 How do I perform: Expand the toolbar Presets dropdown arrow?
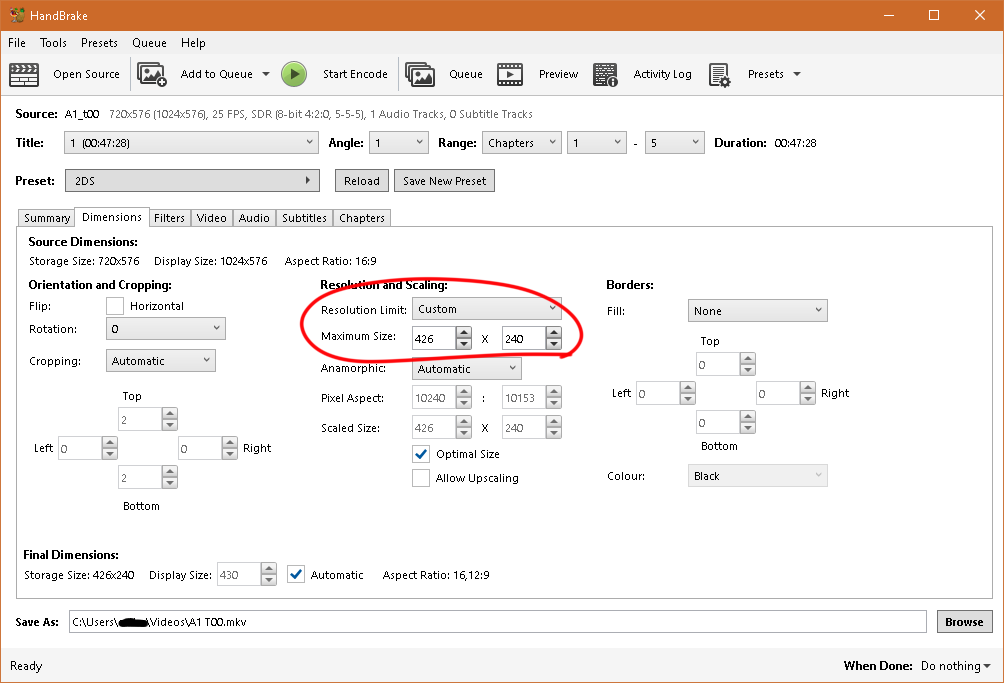[x=797, y=74]
